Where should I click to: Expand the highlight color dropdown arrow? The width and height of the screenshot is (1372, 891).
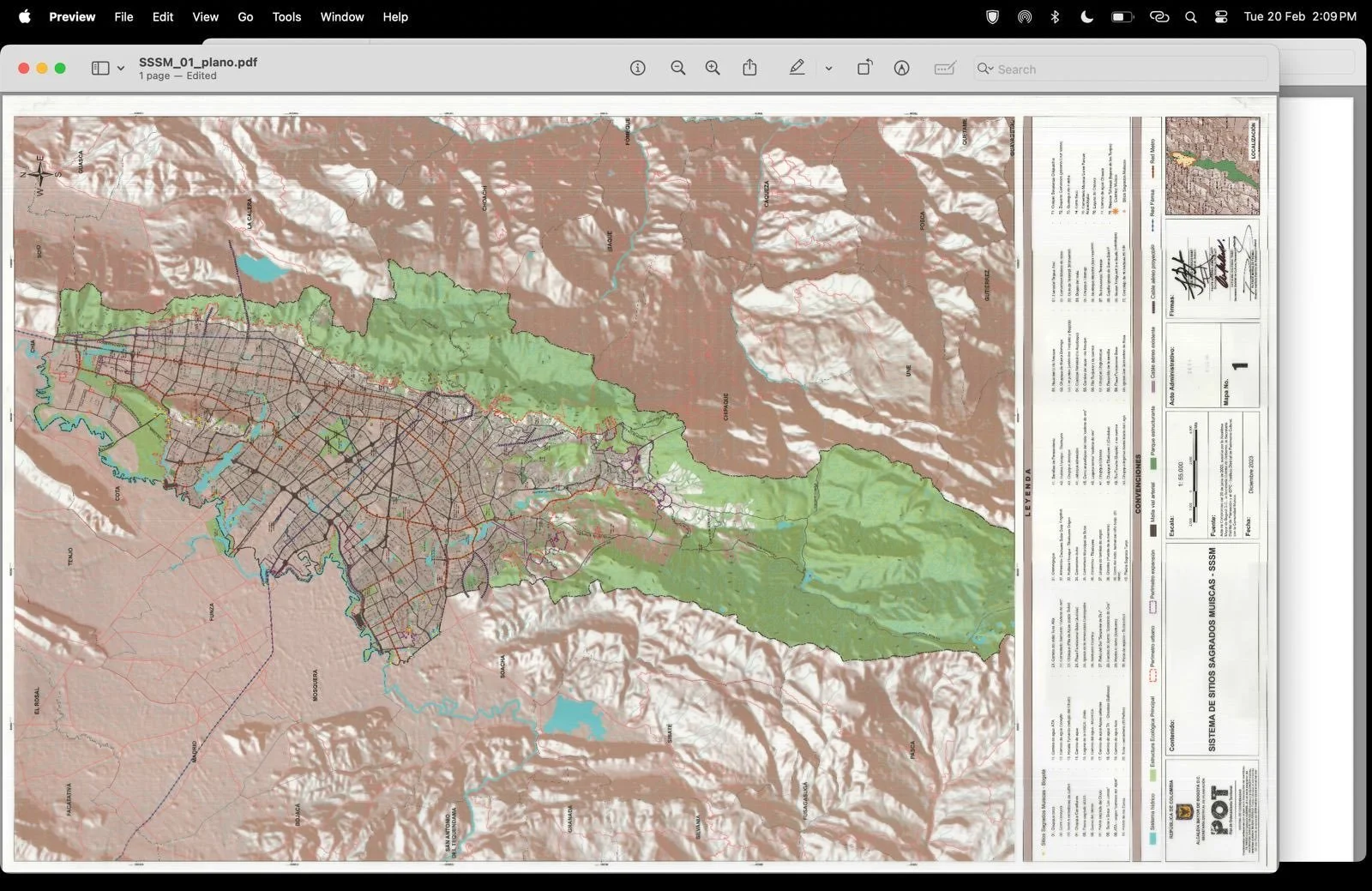pos(828,69)
